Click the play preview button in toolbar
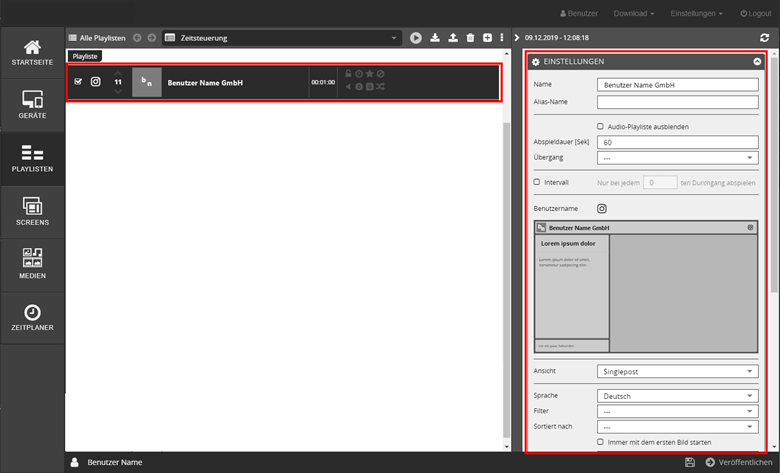The image size is (780, 473). click(x=416, y=38)
